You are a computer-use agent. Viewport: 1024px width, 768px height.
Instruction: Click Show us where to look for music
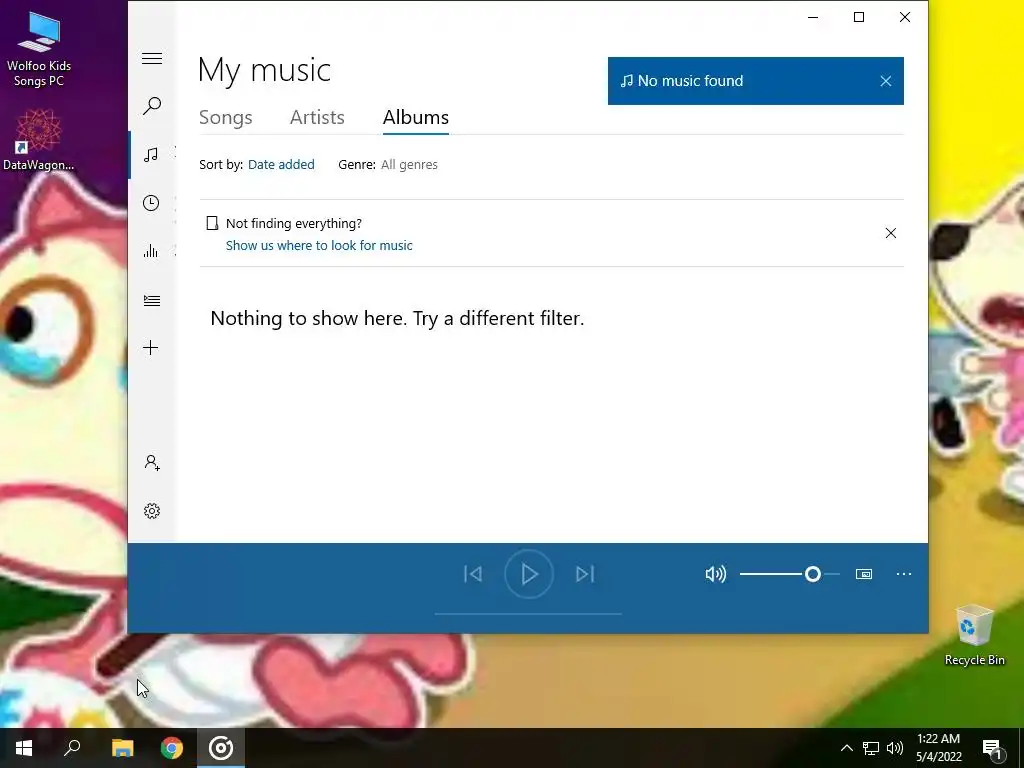[x=319, y=246]
